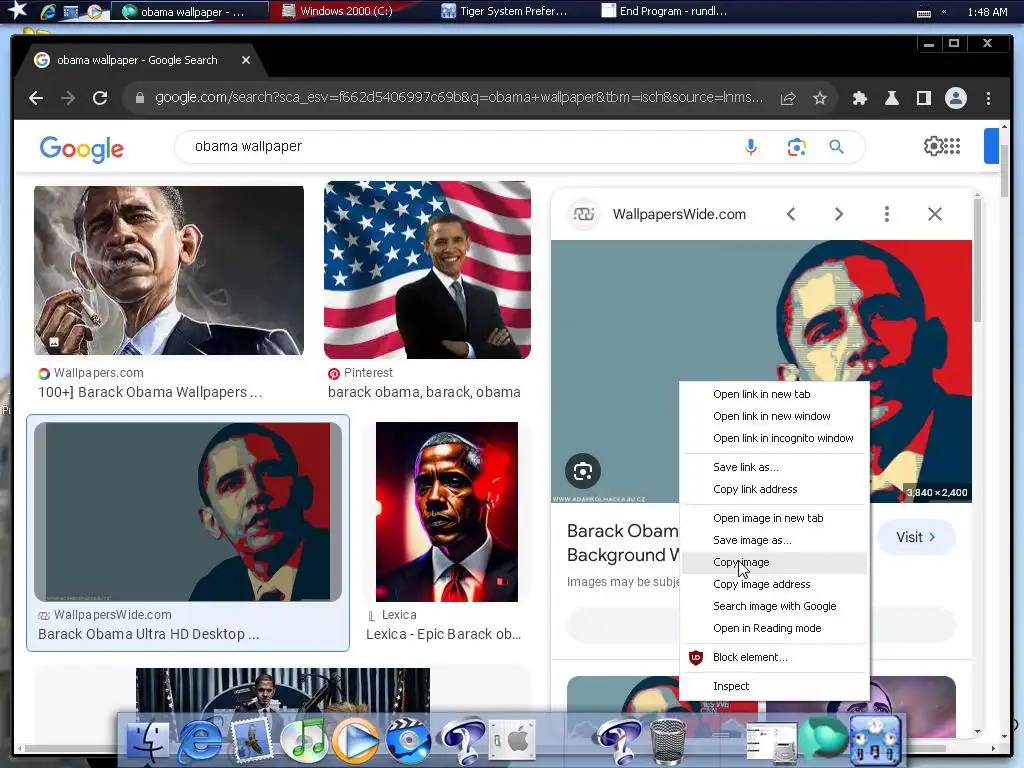Viewport: 1024px width, 768px height.
Task: Show next image in preview panel
Action: tap(839, 214)
